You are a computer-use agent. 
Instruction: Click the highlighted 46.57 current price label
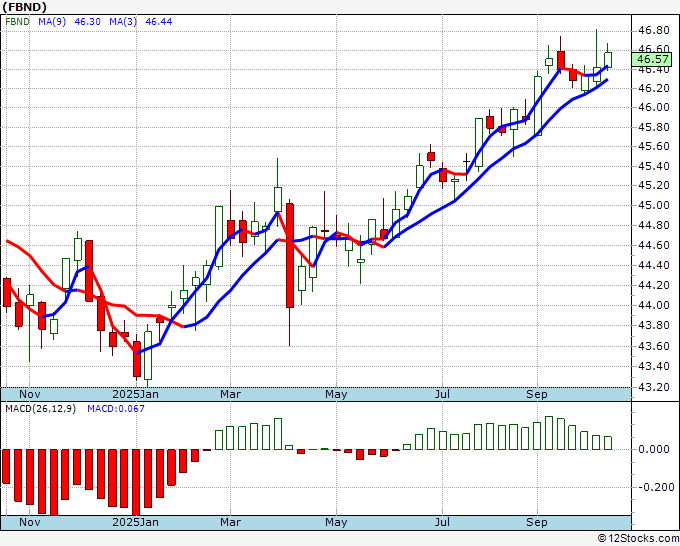[x=653, y=59]
